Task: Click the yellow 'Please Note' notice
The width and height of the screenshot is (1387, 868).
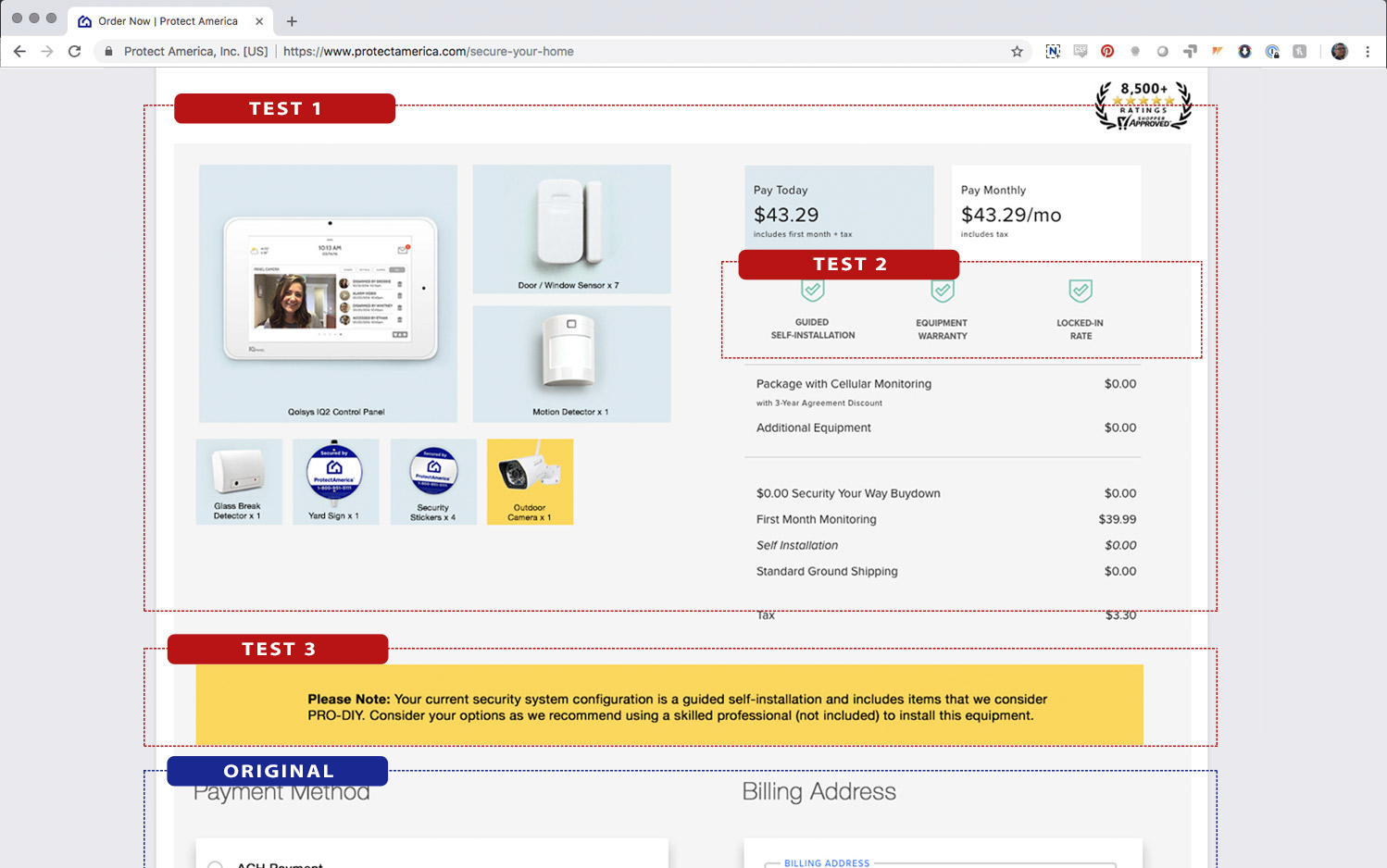Action: [669, 705]
